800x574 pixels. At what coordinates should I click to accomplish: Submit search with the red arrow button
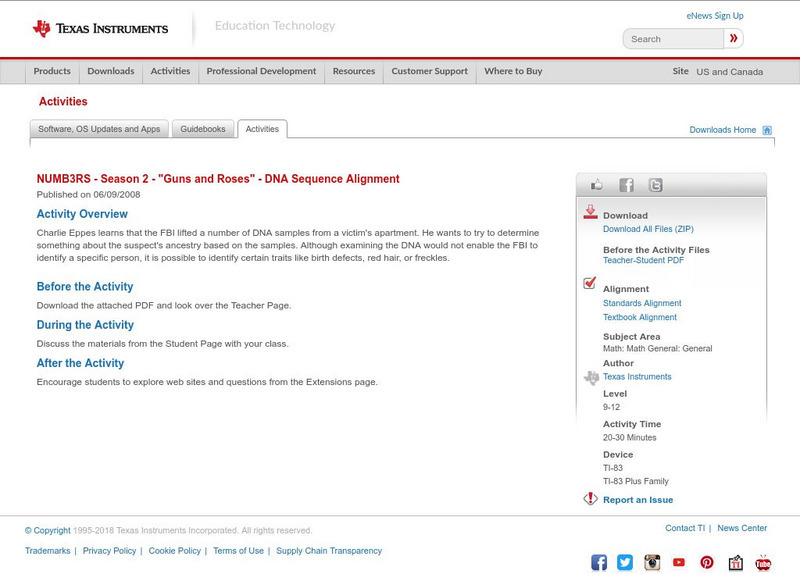[x=733, y=38]
